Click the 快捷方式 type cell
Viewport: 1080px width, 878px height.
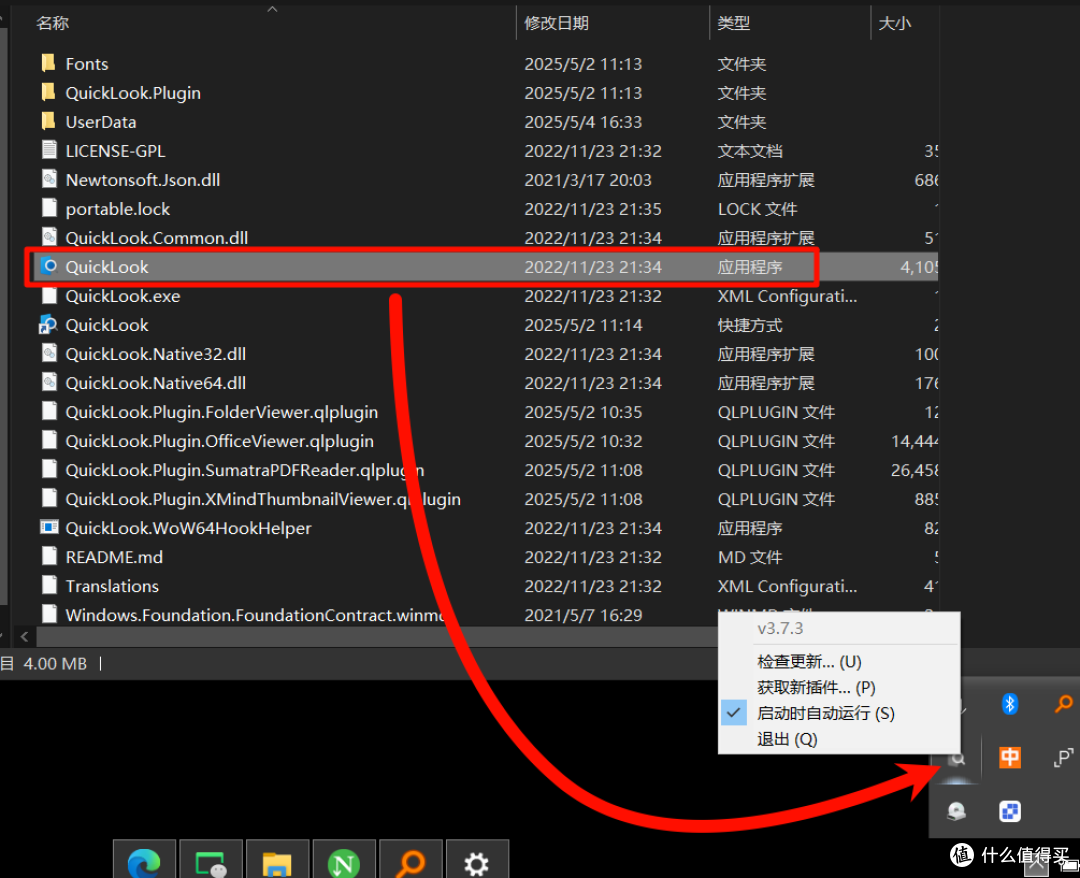pyautogui.click(x=750, y=324)
